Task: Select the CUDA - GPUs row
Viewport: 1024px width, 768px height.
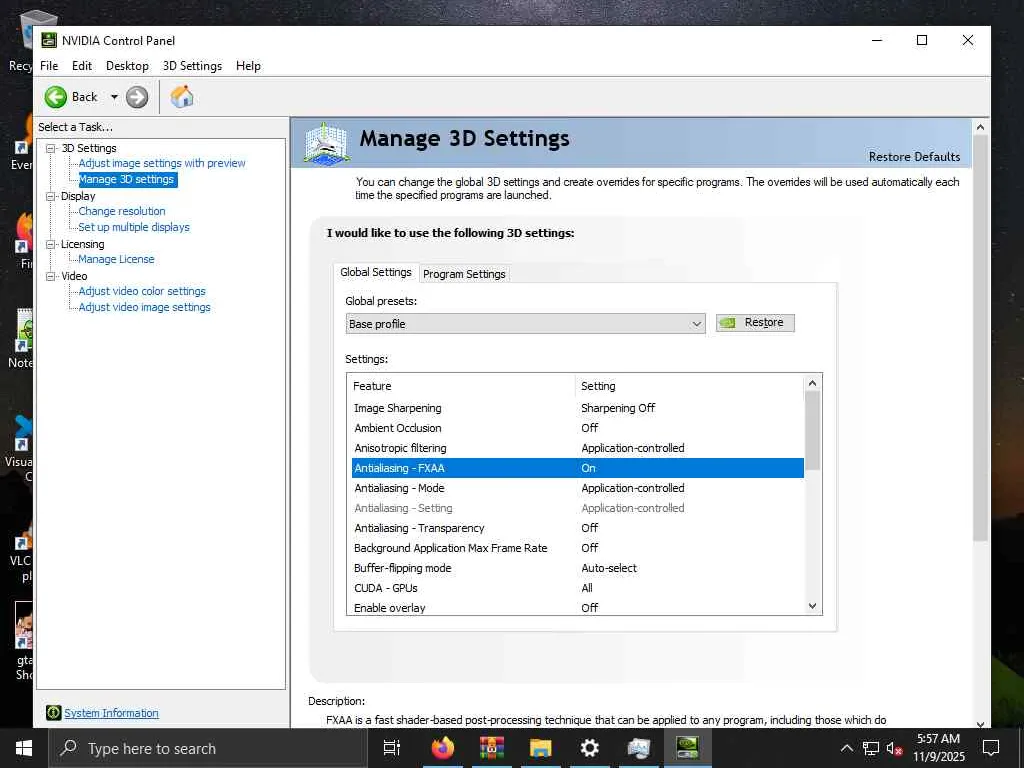Action: (x=577, y=588)
